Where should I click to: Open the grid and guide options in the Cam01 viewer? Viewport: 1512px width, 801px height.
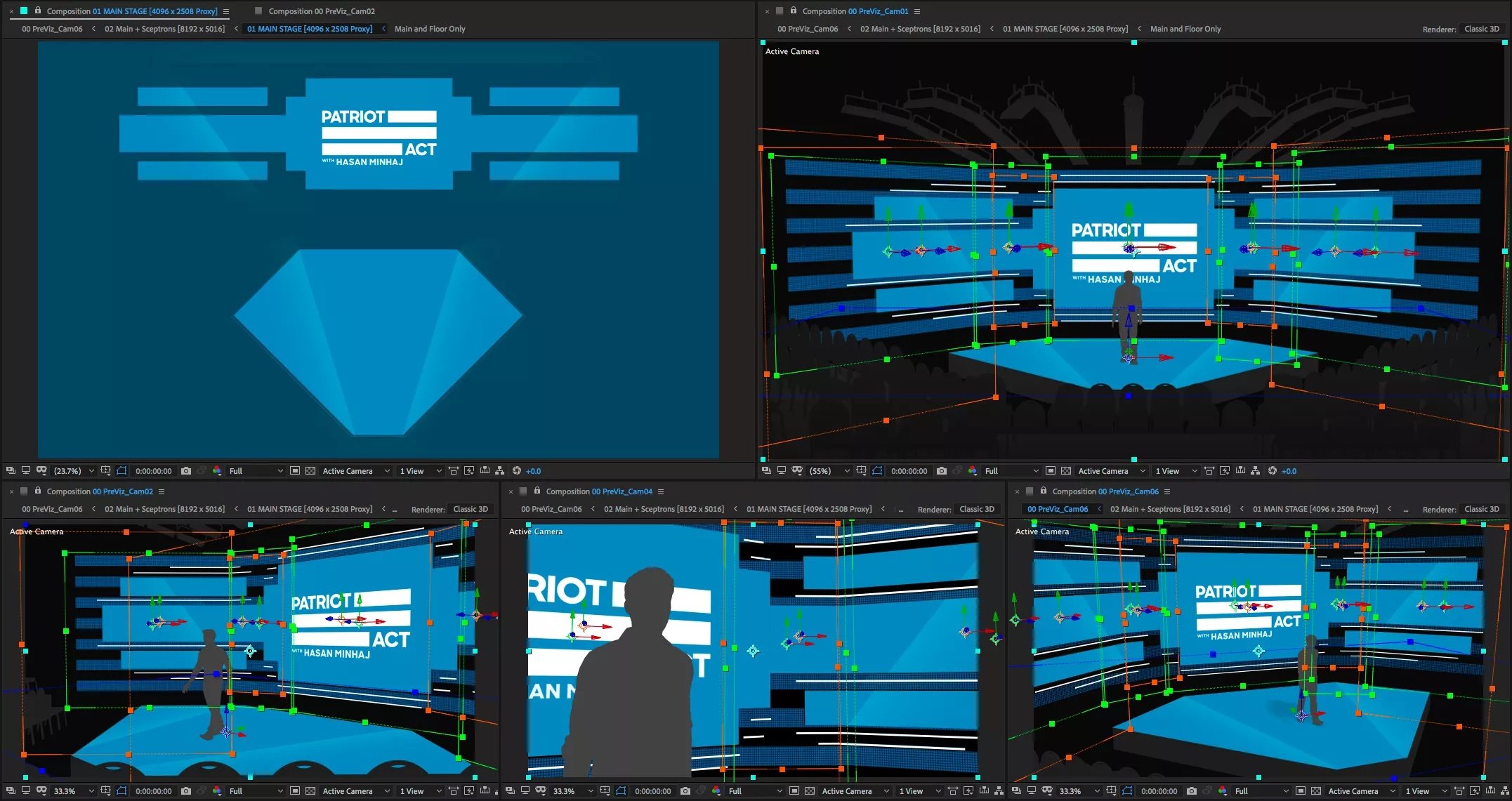(861, 471)
